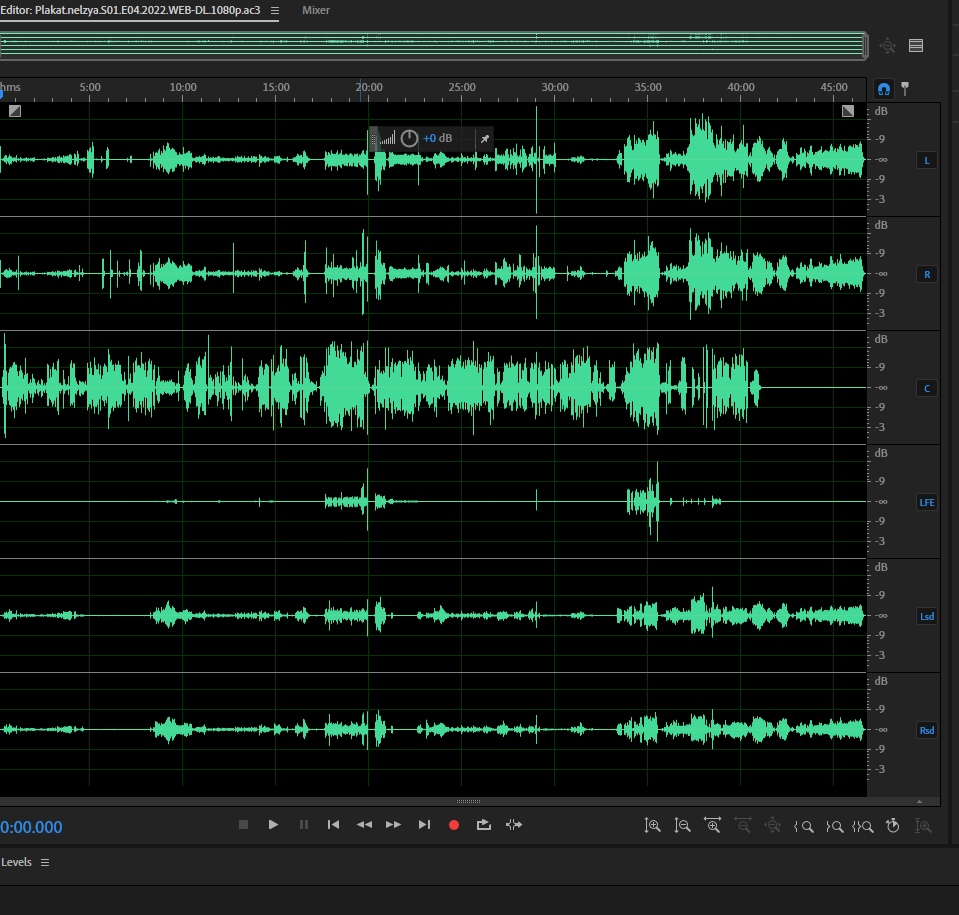This screenshot has width=959, height=915.
Task: Click the Skip Selection transport icon
Action: (x=514, y=825)
